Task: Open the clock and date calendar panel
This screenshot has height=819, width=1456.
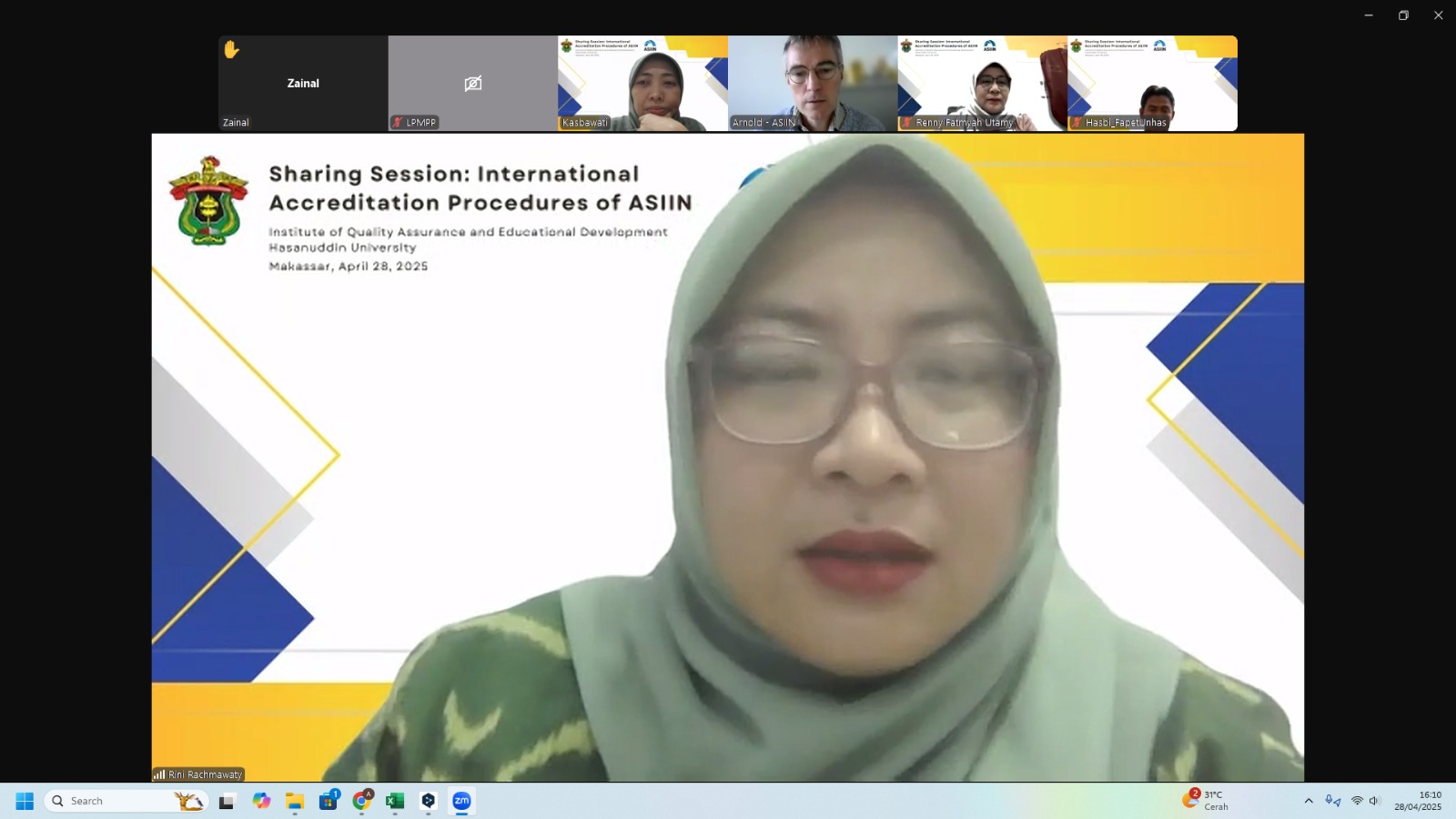Action: tap(1418, 801)
